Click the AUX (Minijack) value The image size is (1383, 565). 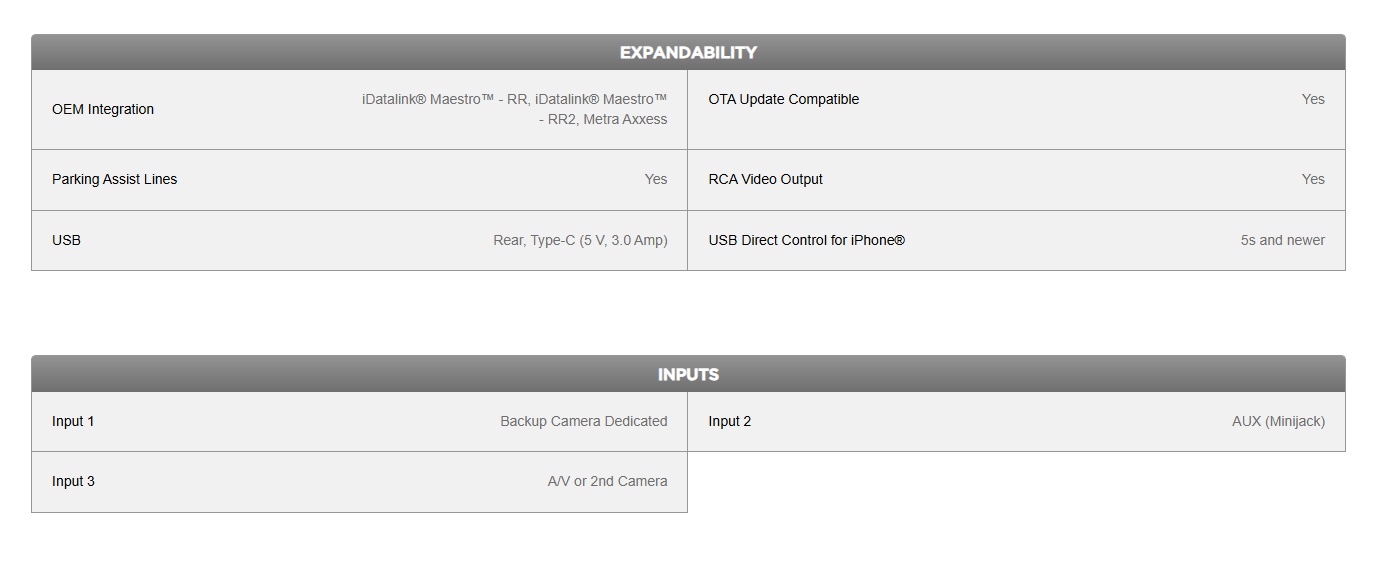tap(1279, 421)
